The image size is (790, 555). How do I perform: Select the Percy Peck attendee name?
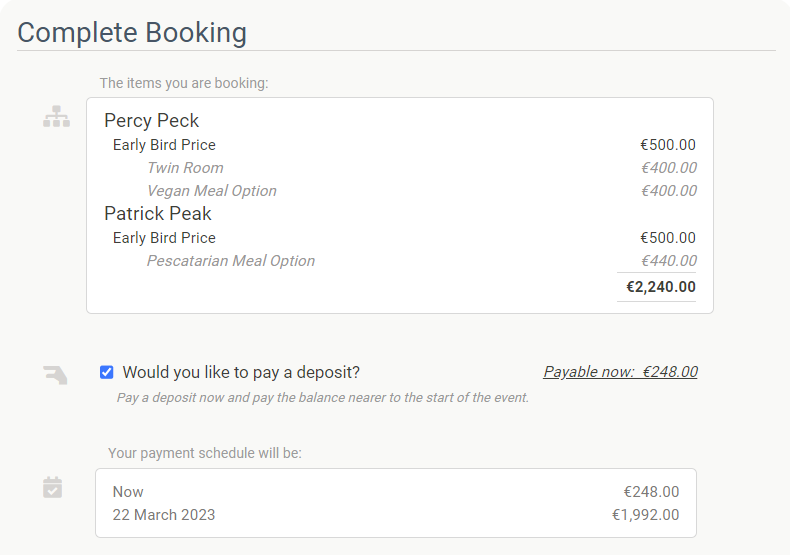(x=152, y=120)
